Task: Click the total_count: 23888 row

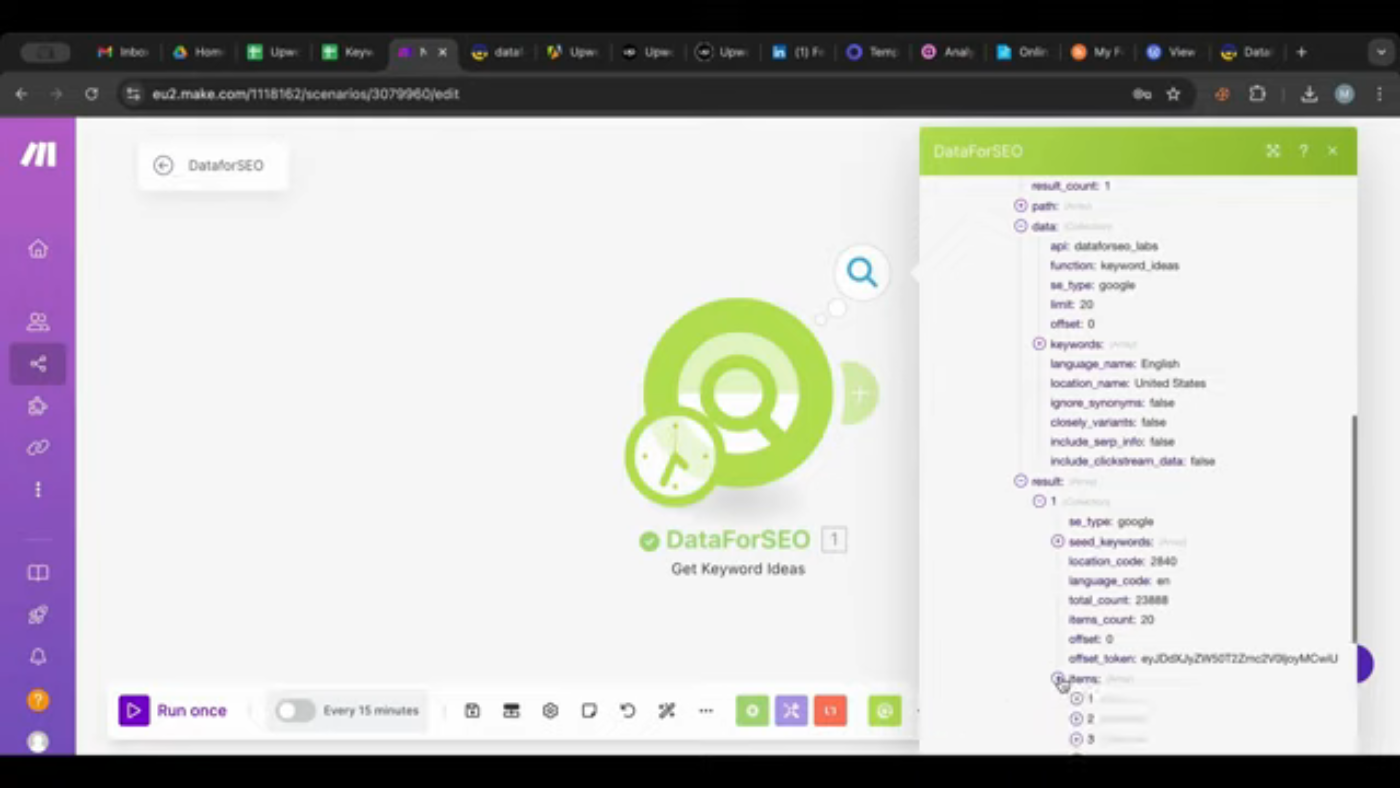Action: 1118,600
